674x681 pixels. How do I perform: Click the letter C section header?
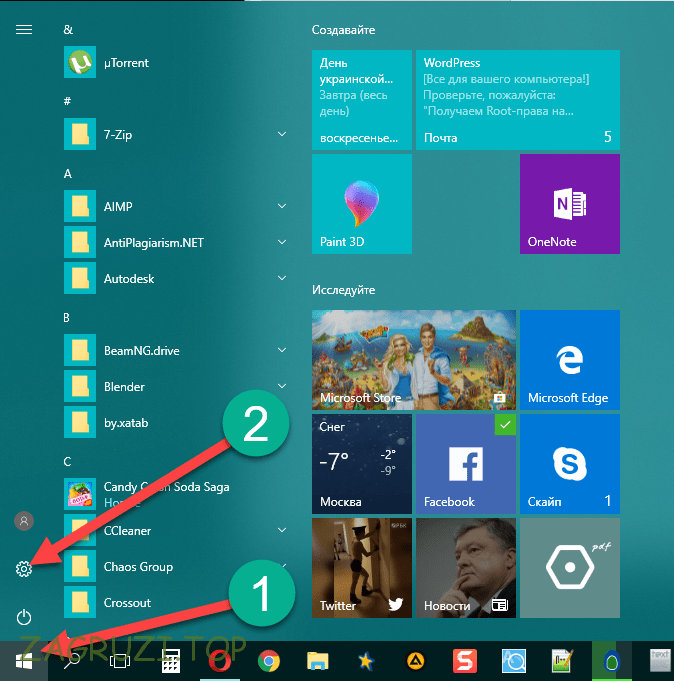tap(67, 461)
